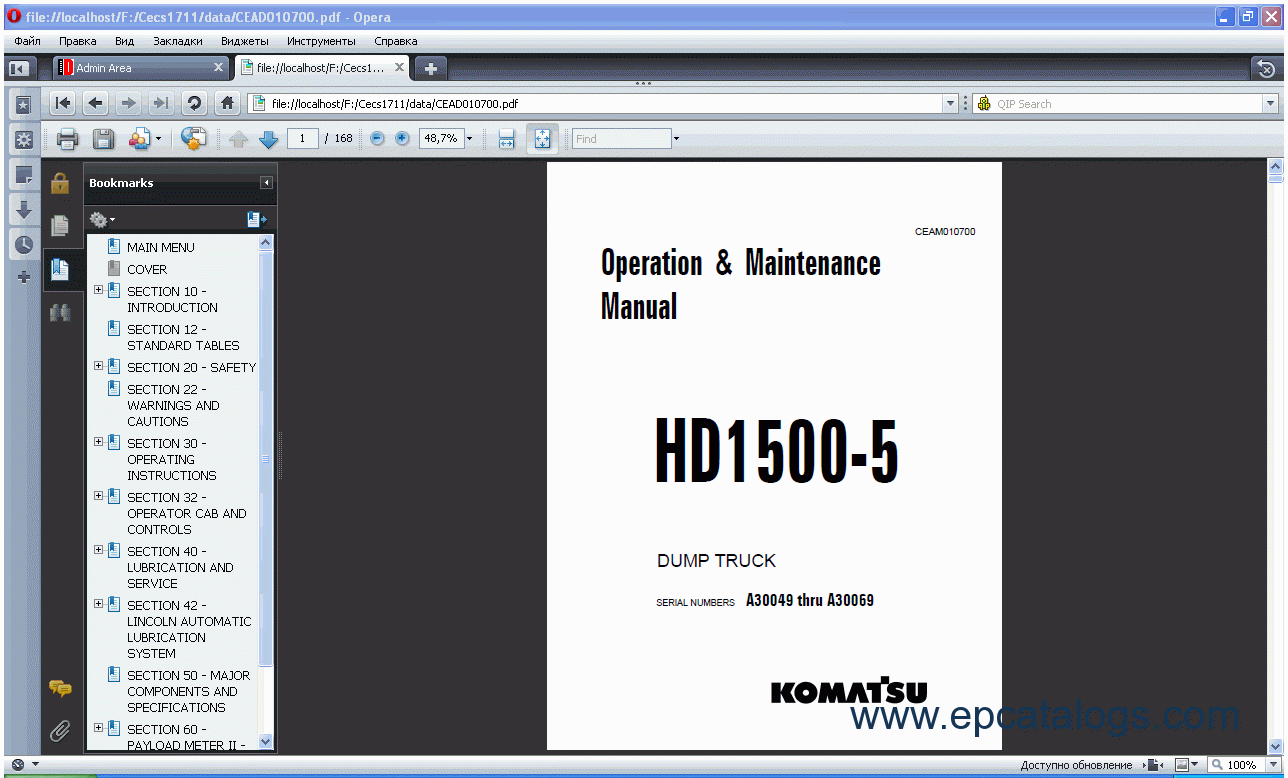Click the browser back arrow button

pyautogui.click(x=96, y=103)
